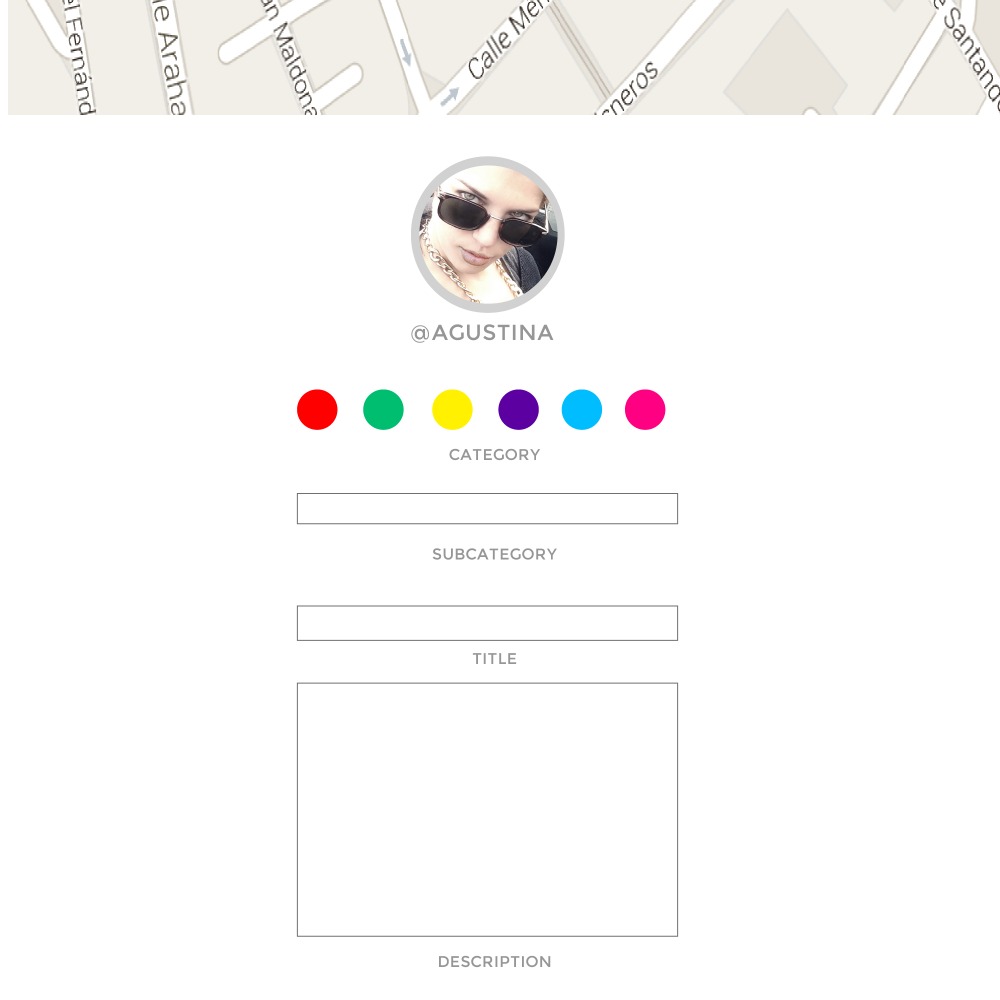Click the Calle Me street label on map
1000x1000 pixels.
[508, 39]
